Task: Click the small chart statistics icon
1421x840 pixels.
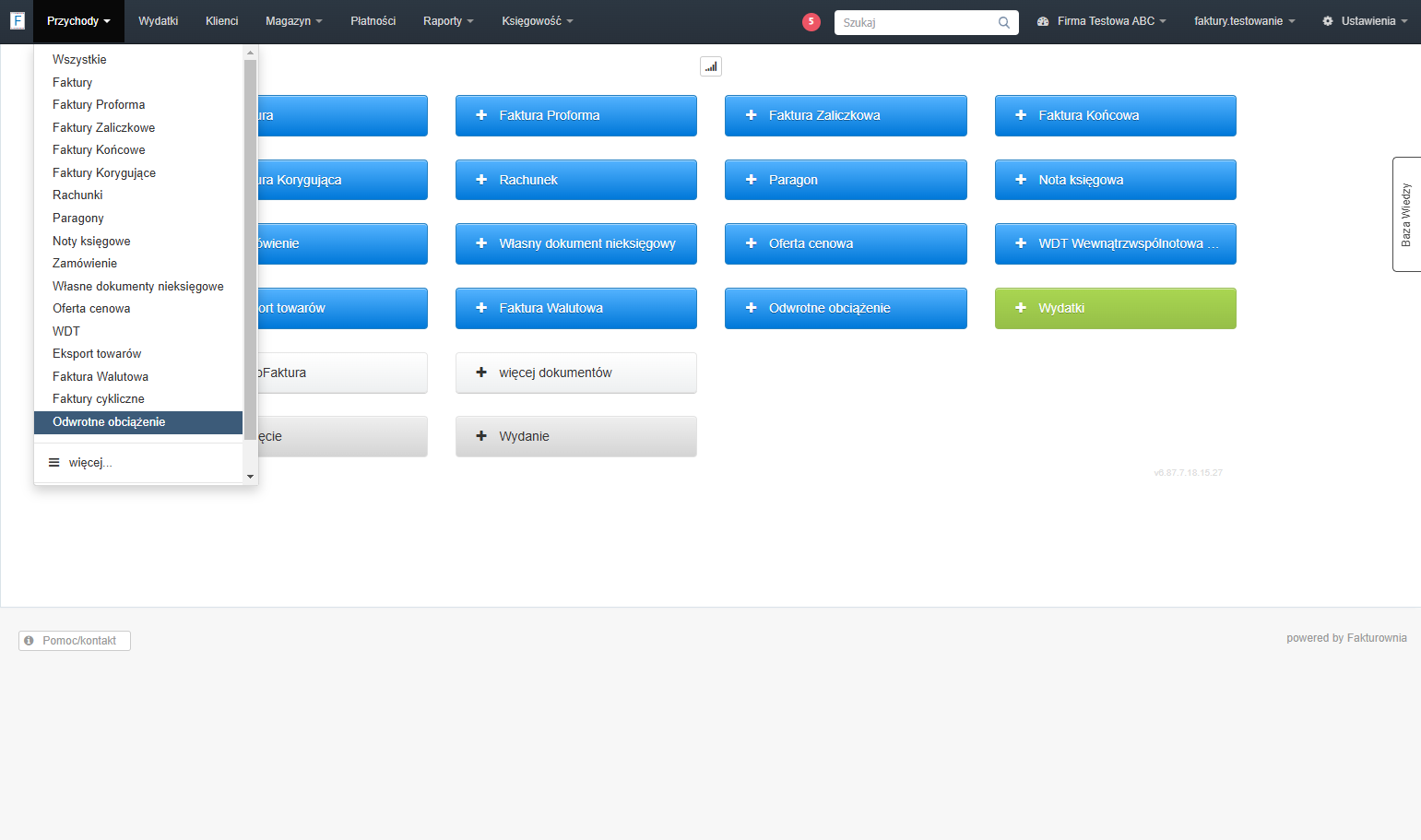Action: 711,66
